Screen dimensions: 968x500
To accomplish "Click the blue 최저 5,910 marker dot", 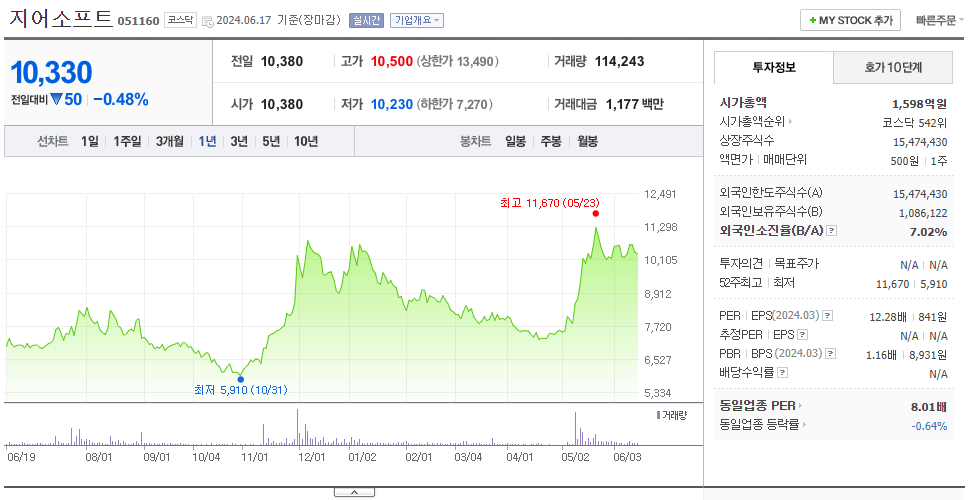I will (241, 380).
